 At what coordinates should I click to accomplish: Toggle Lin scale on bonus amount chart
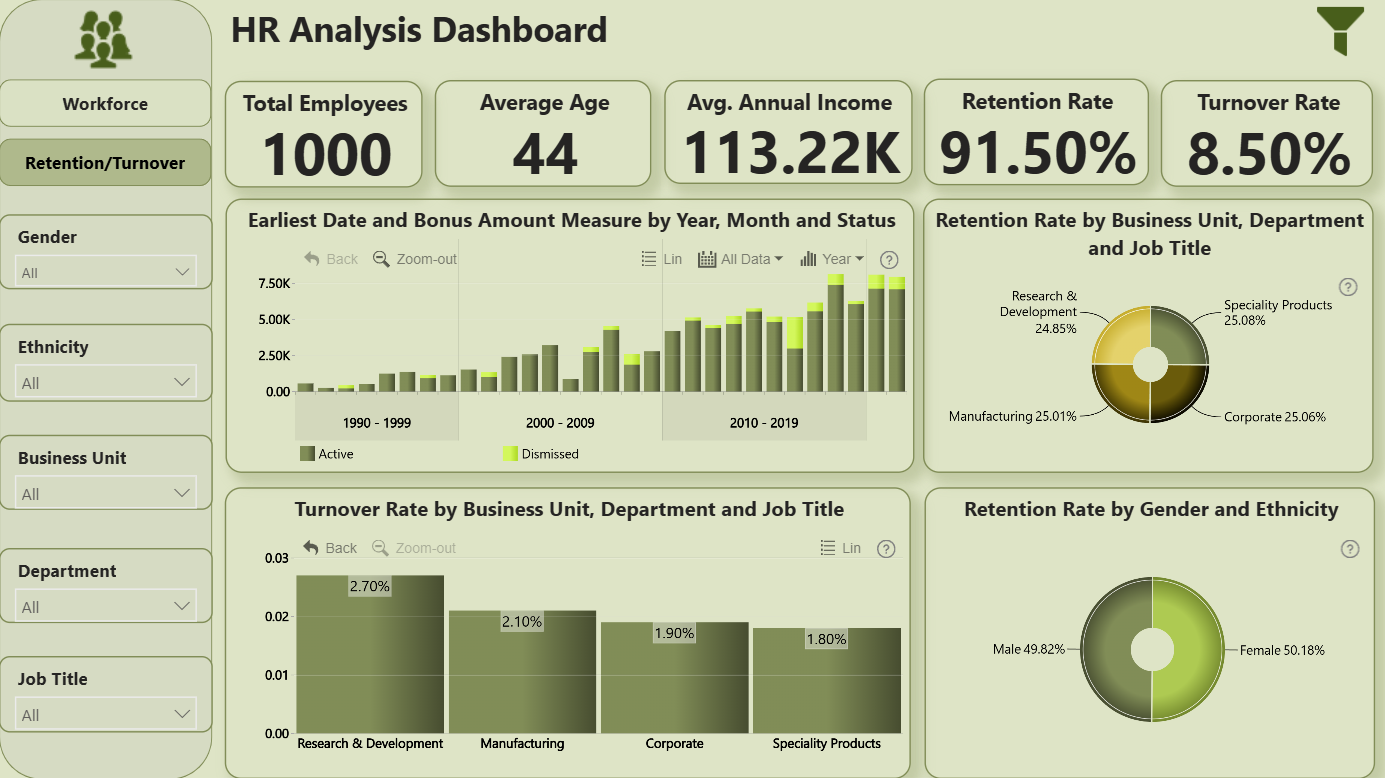tap(662, 259)
